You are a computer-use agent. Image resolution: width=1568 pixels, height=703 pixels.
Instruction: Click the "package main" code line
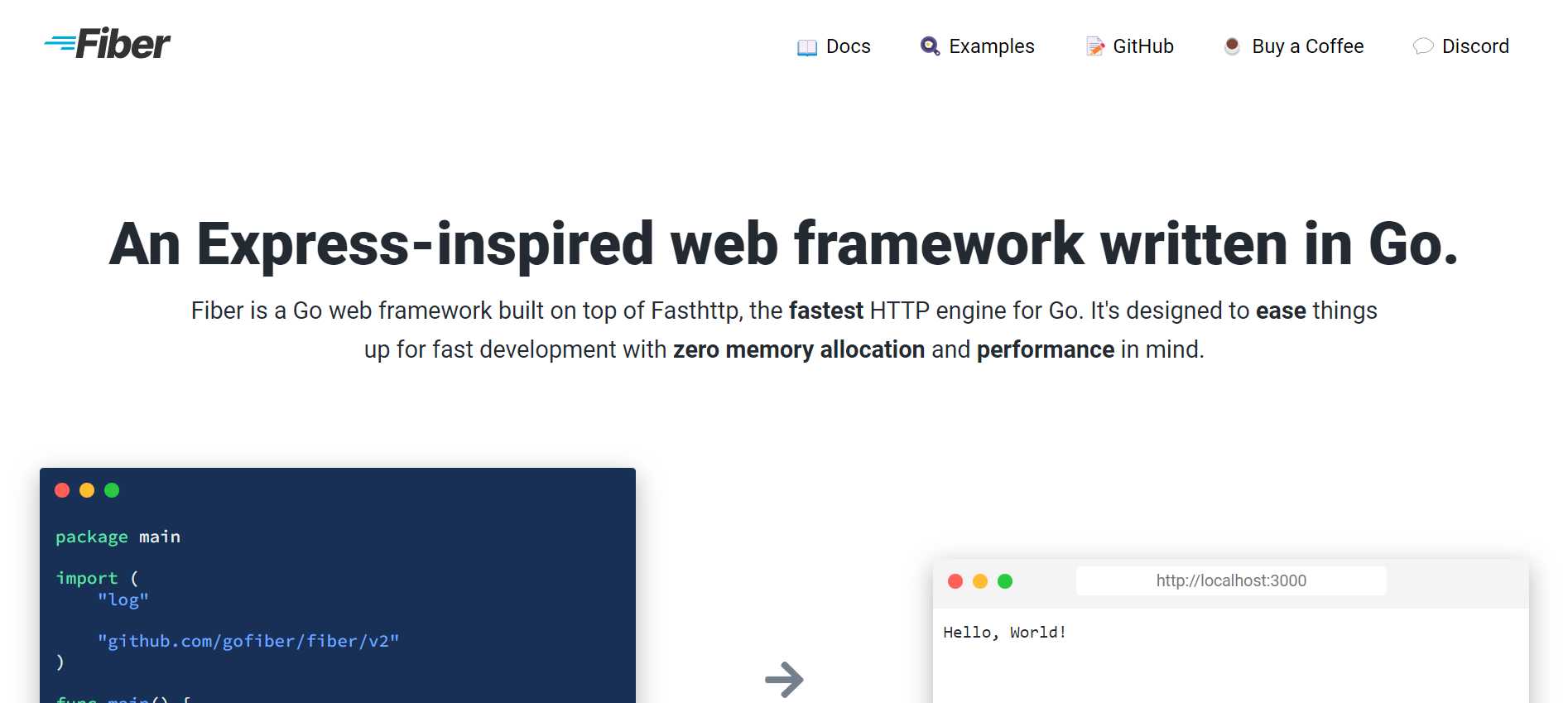coord(118,537)
